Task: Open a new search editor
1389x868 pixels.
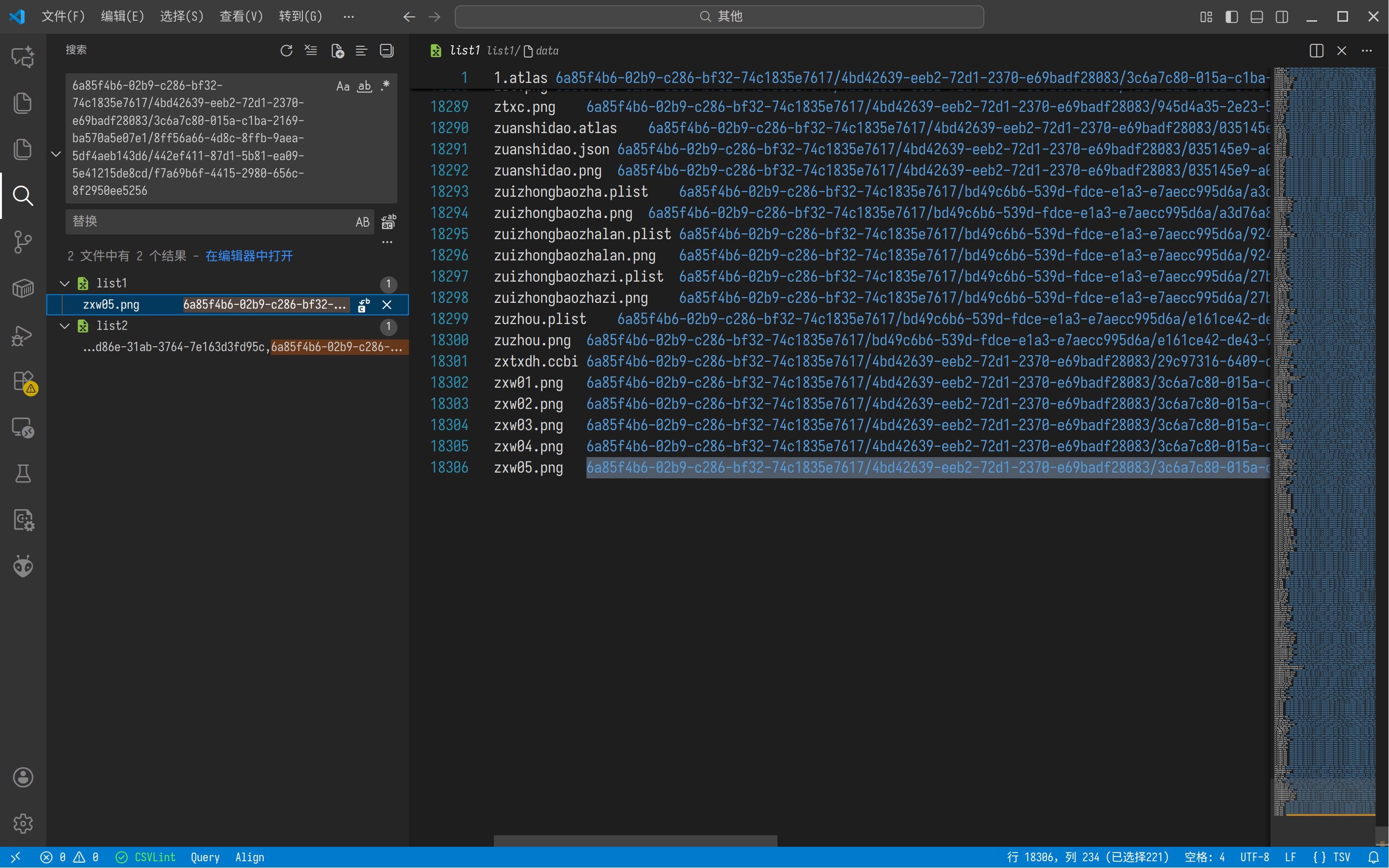Action: point(338,51)
